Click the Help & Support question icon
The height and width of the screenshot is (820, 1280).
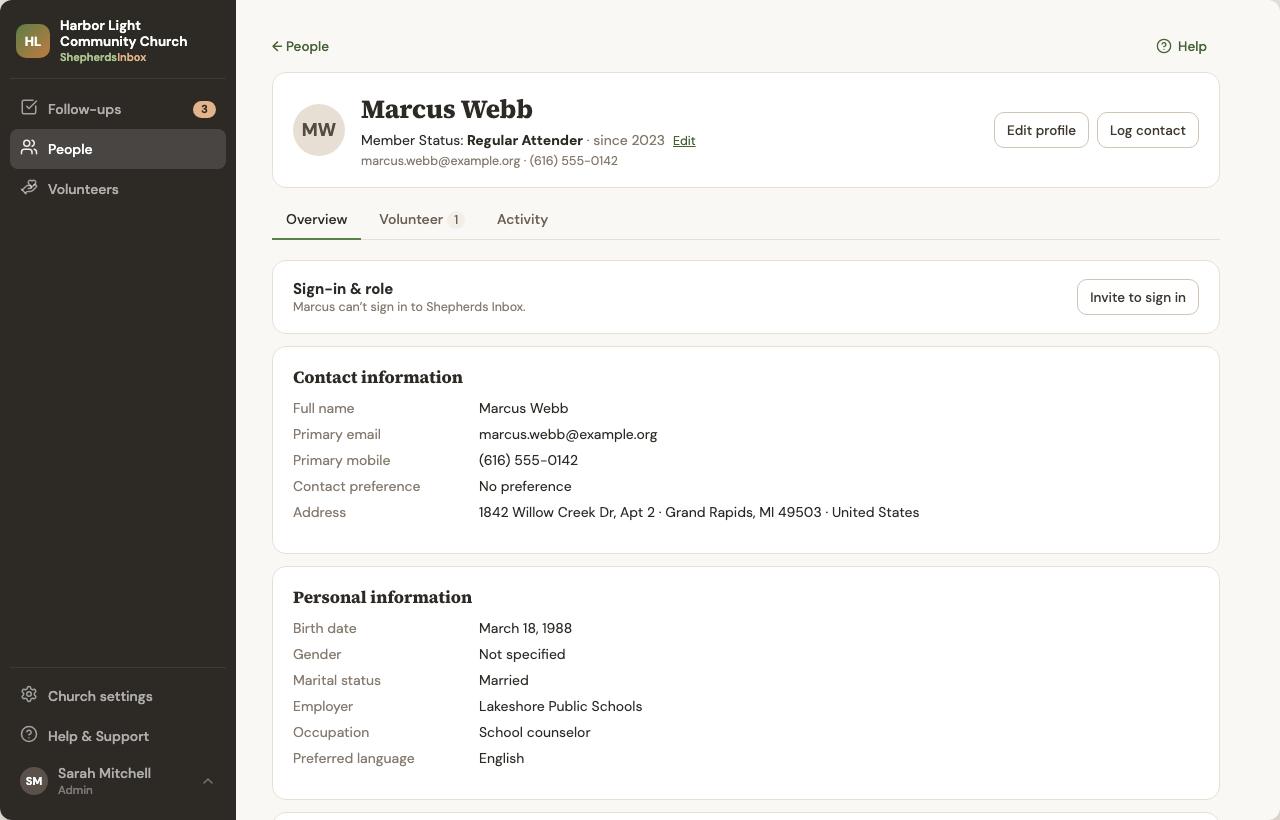tap(29, 735)
